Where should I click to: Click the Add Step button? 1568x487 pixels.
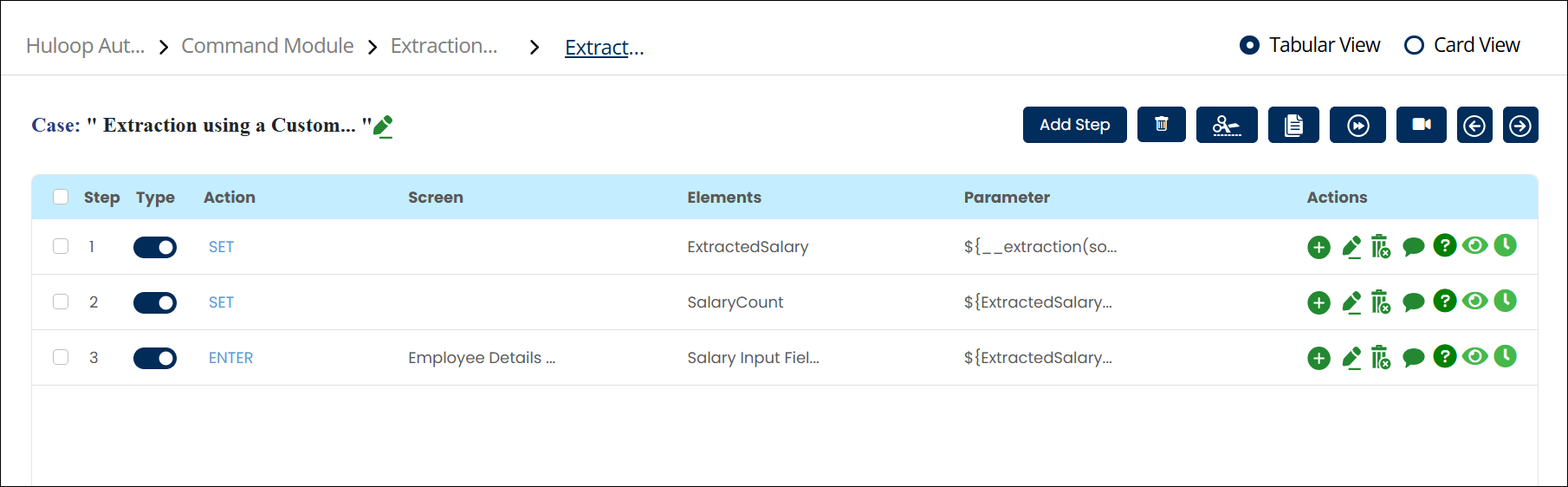pyautogui.click(x=1074, y=125)
